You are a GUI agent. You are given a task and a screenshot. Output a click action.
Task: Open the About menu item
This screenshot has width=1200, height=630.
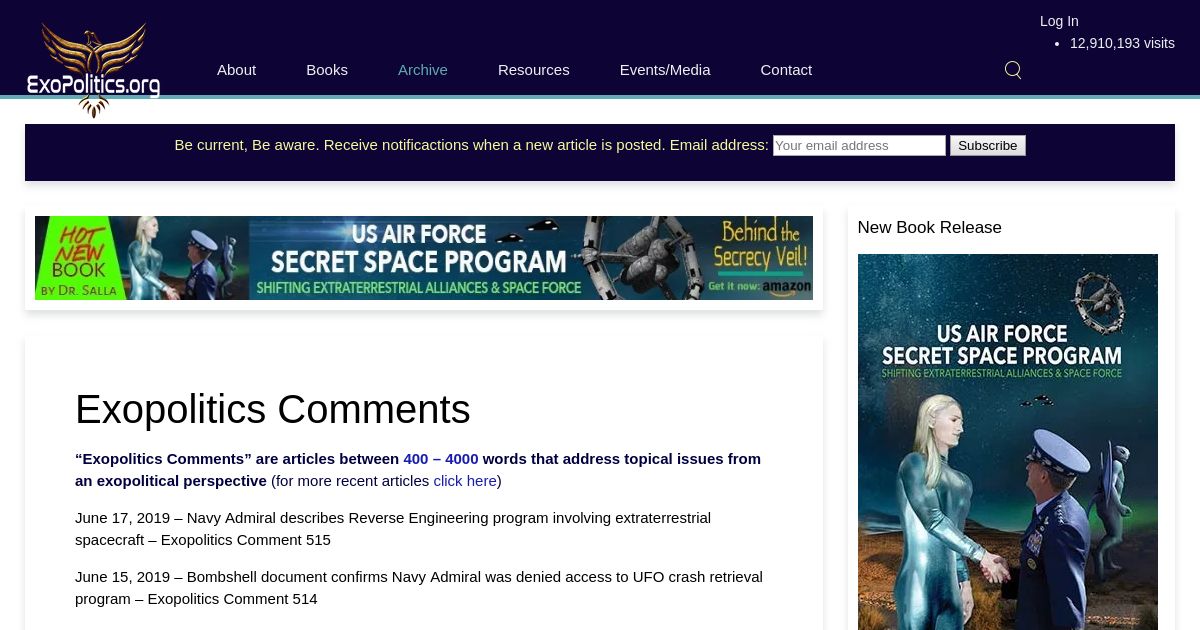(x=236, y=70)
